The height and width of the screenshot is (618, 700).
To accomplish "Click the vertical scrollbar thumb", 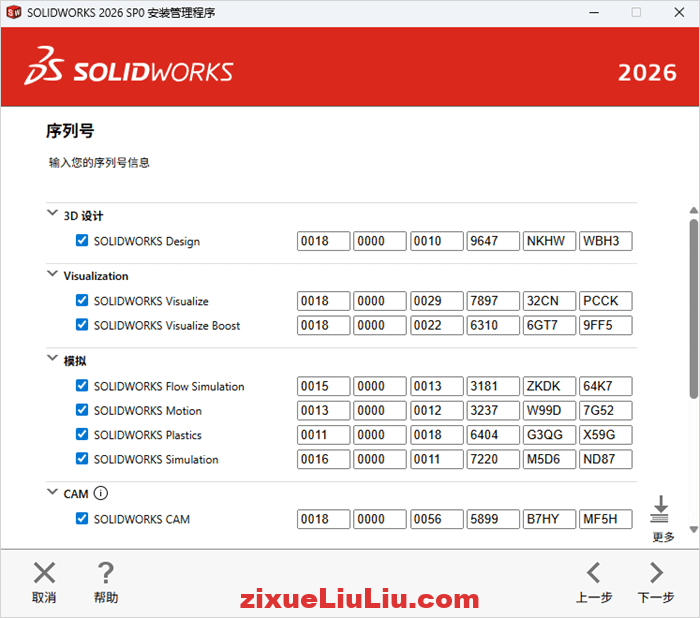I will 693,308.
